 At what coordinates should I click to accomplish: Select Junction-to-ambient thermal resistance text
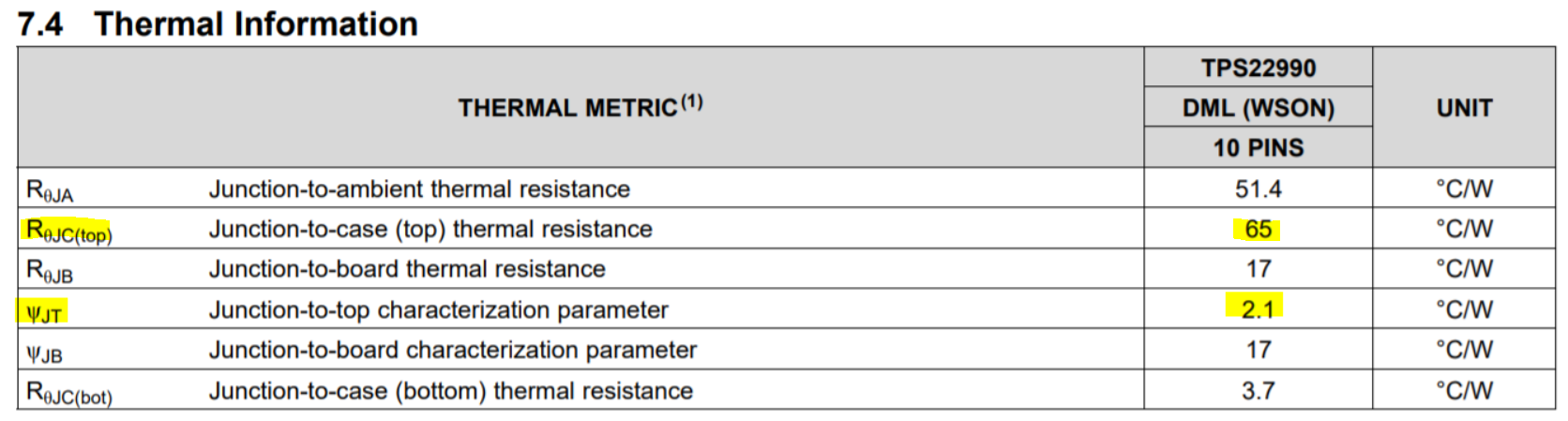click(x=419, y=188)
